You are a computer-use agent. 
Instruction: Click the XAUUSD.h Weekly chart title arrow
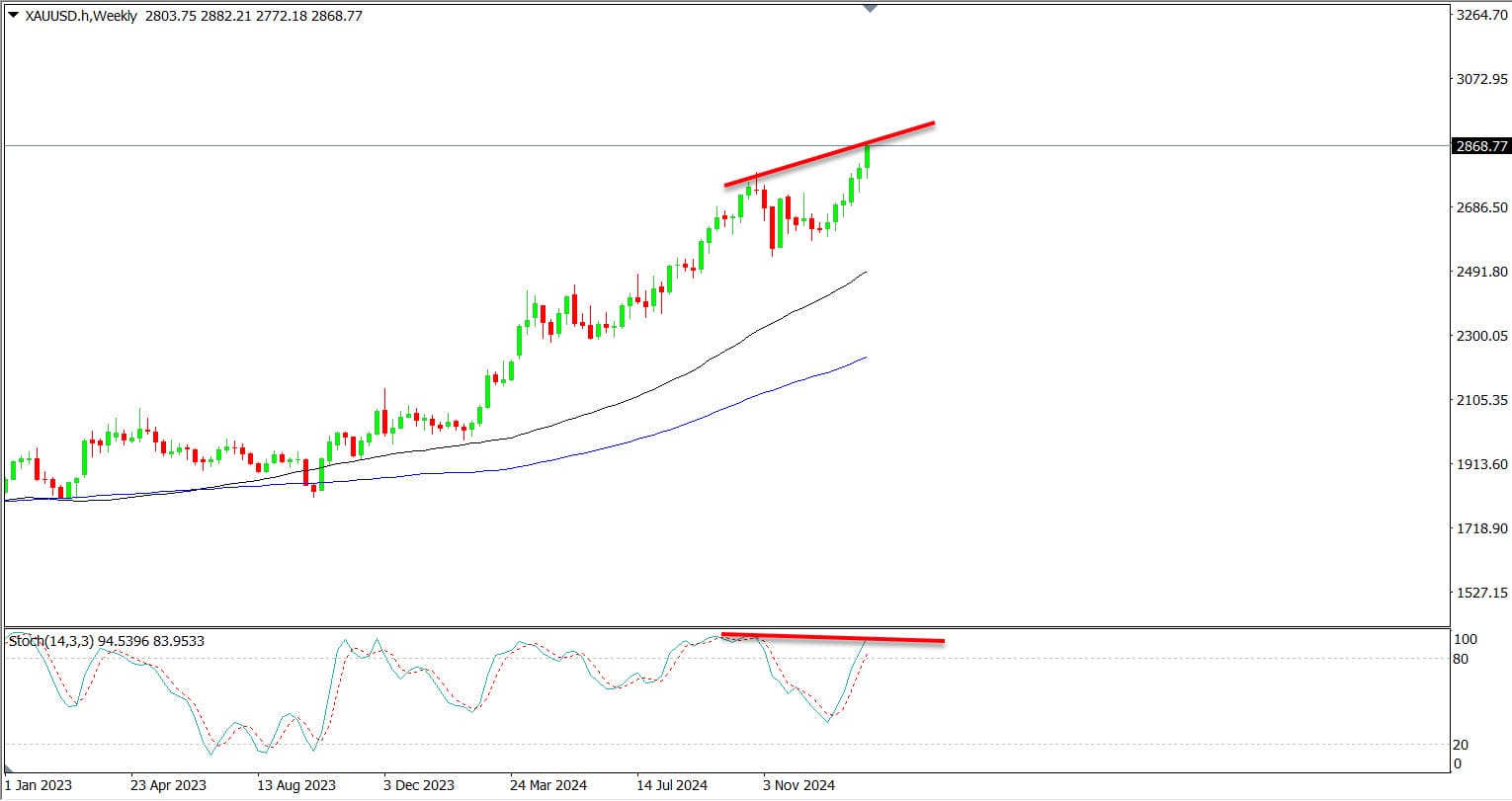coord(11,16)
